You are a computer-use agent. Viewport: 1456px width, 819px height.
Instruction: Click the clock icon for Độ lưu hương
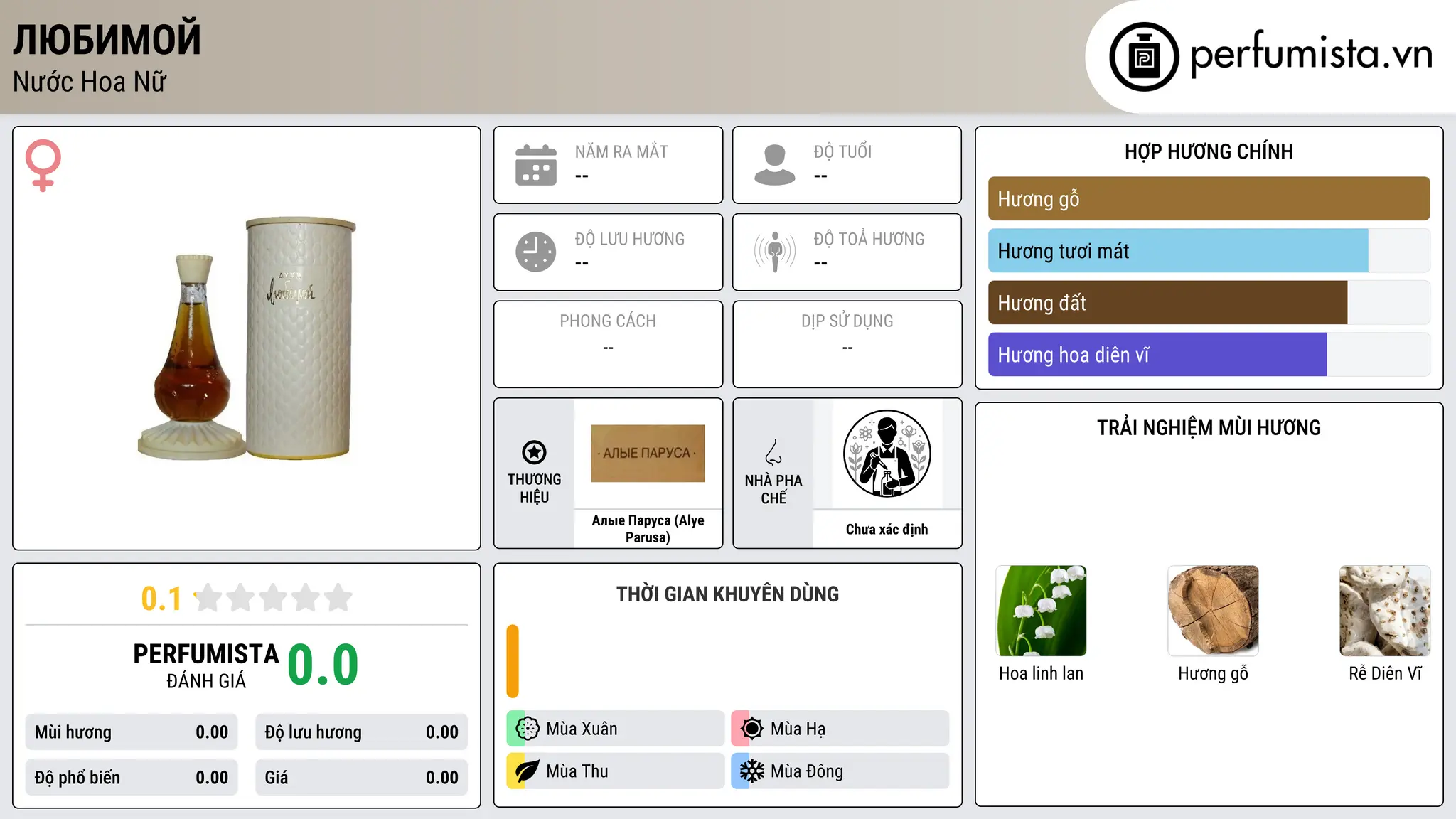pos(536,252)
